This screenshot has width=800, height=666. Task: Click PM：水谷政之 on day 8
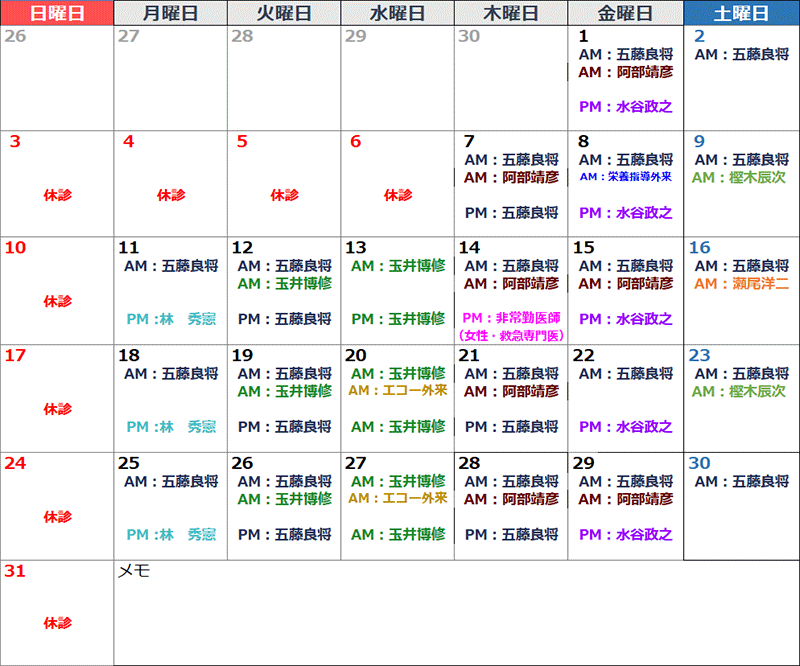pyautogui.click(x=626, y=212)
